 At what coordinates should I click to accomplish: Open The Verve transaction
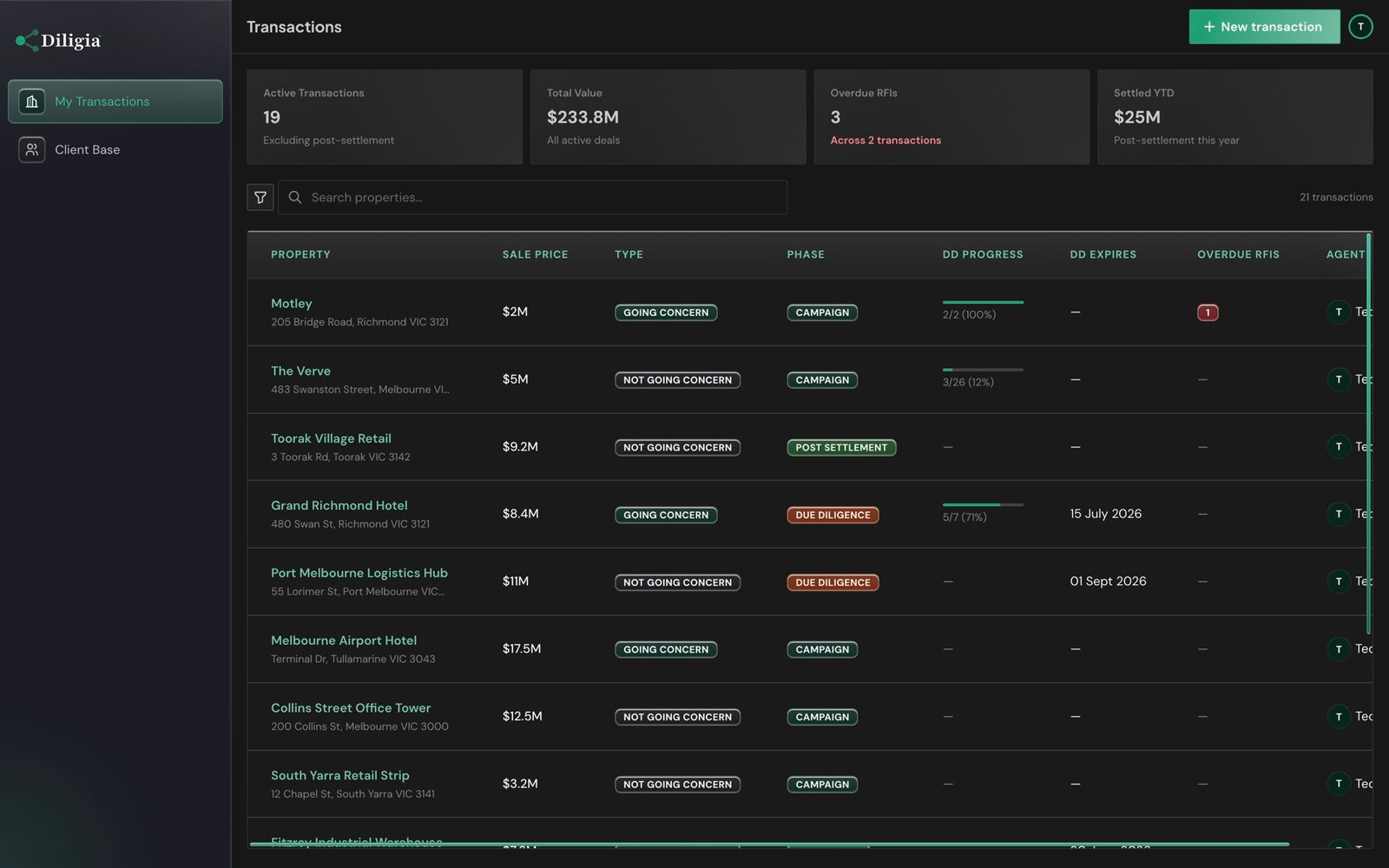tap(300, 371)
